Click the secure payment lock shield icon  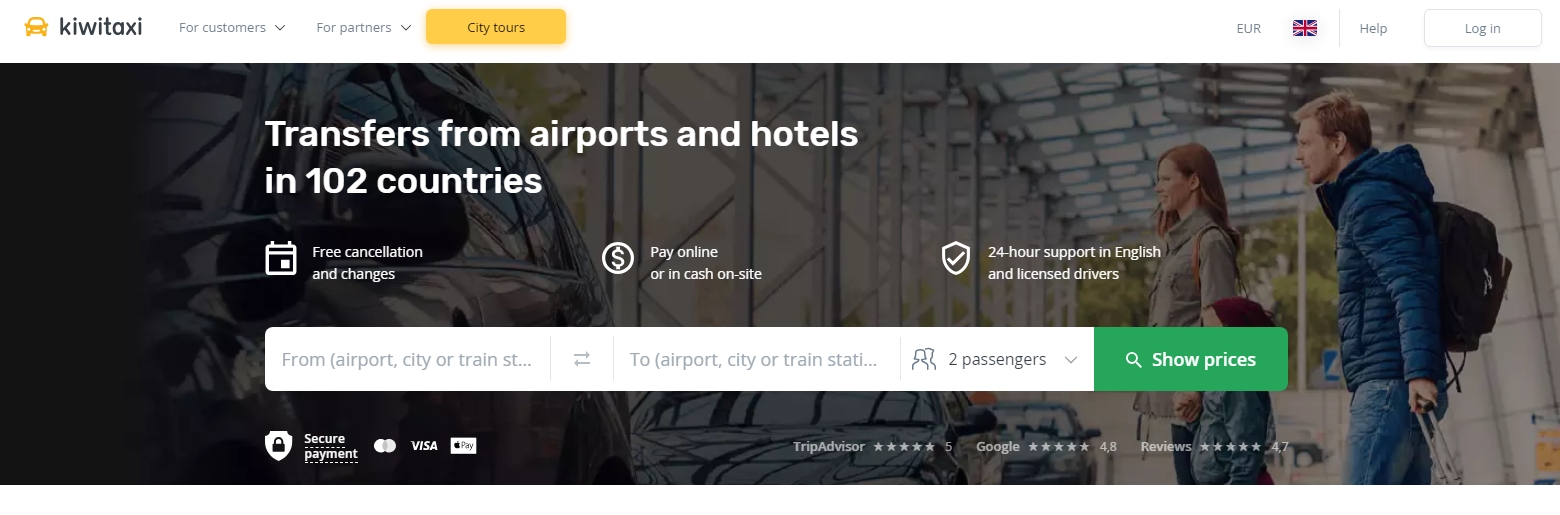279,445
